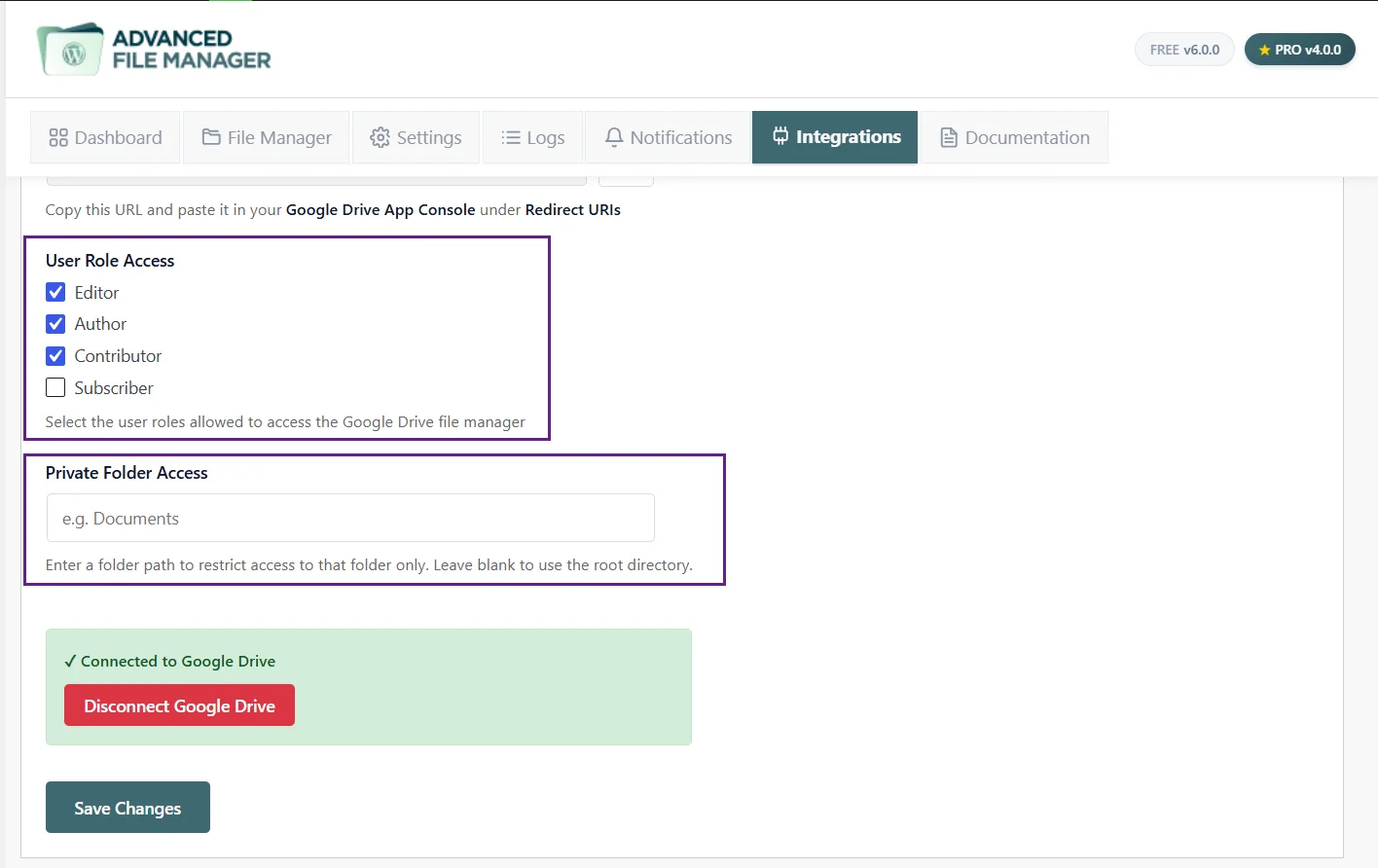Enable the Subscriber role checkbox

click(55, 387)
